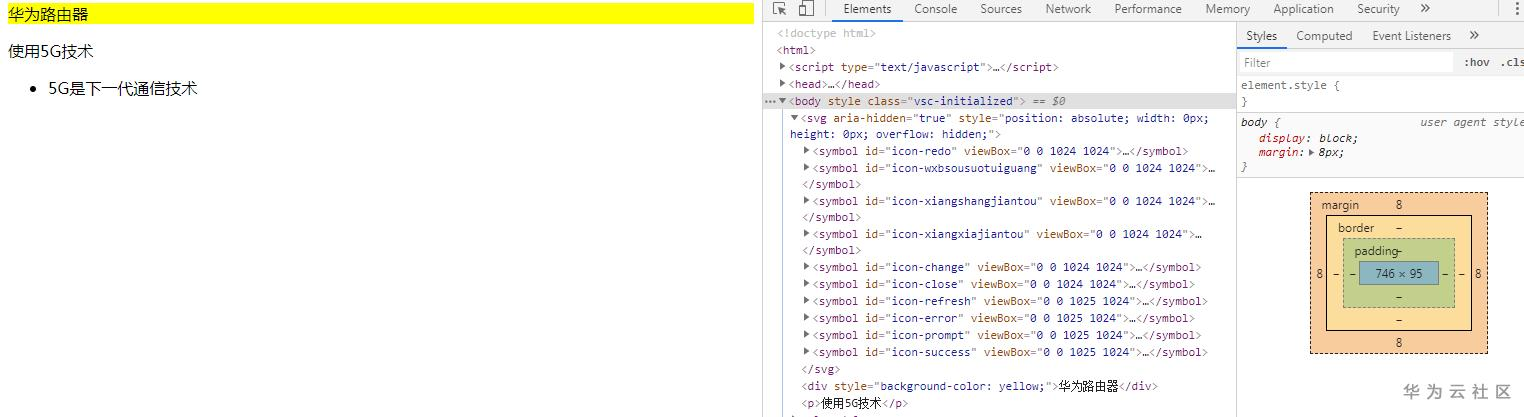1524x417 pixels.
Task: Select the Styles sidebar tab
Action: point(1261,35)
